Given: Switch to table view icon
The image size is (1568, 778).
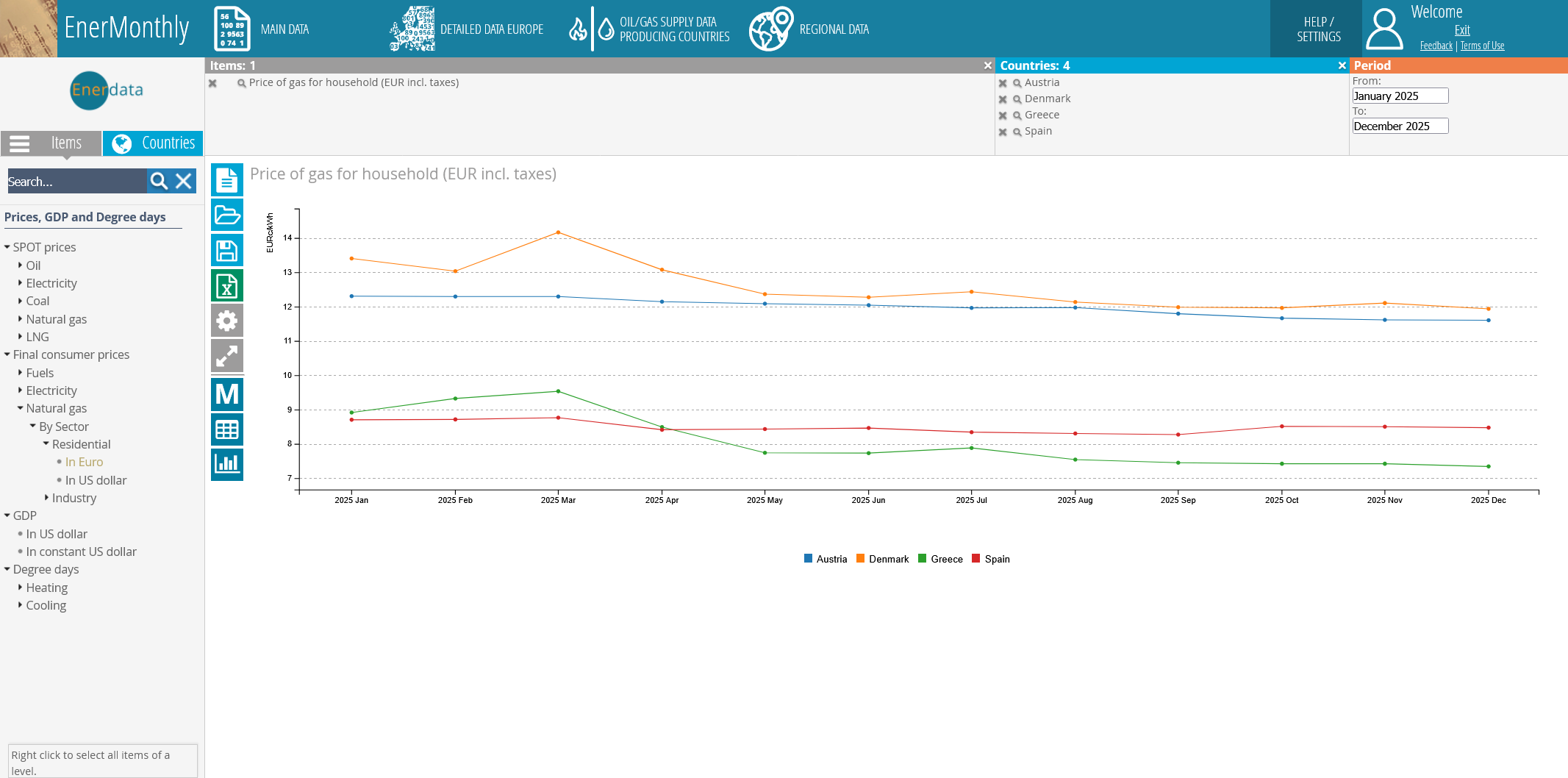Looking at the screenshot, I should click(226, 429).
